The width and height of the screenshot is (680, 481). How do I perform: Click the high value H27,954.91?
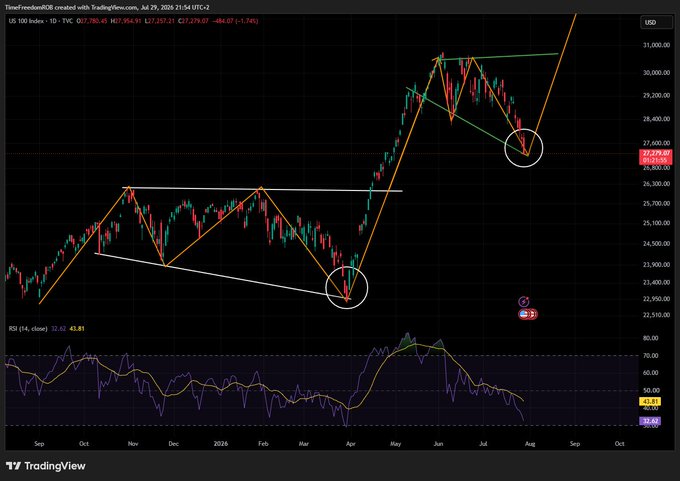126,21
